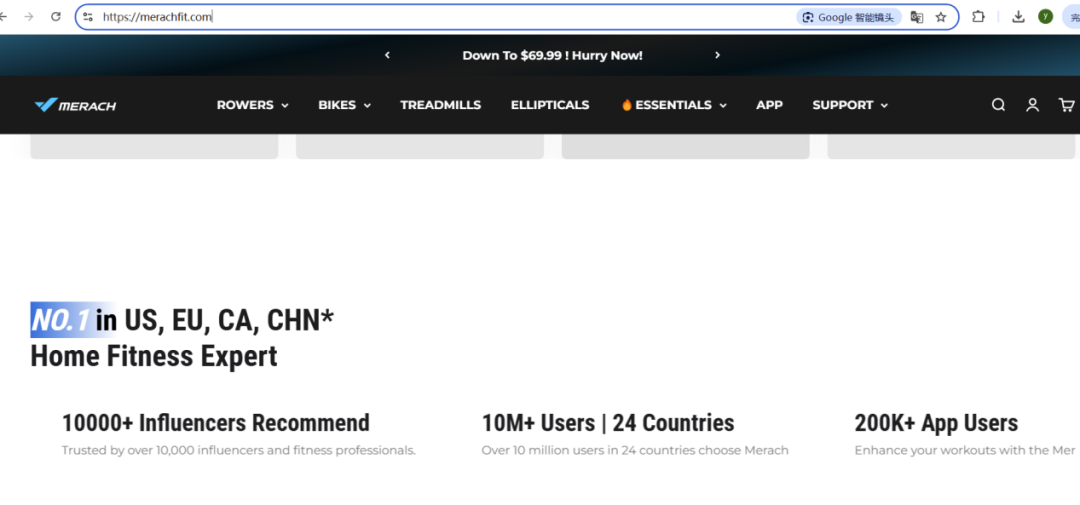Go to the TREADMILLS menu item
The image size is (1080, 505).
click(x=440, y=105)
